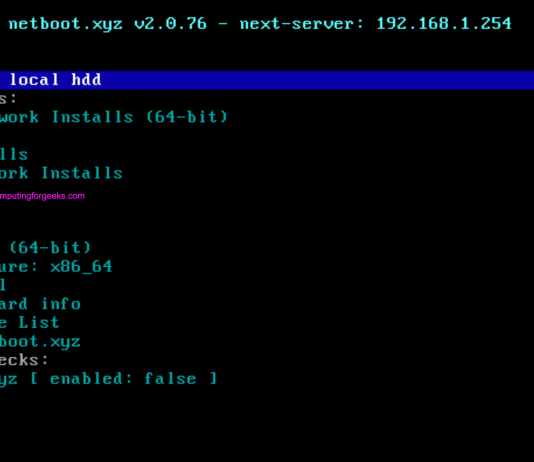Open the "work Installs (64-bit)" menu entry
Image resolution: width=534 pixels, height=462 pixels.
click(113, 117)
